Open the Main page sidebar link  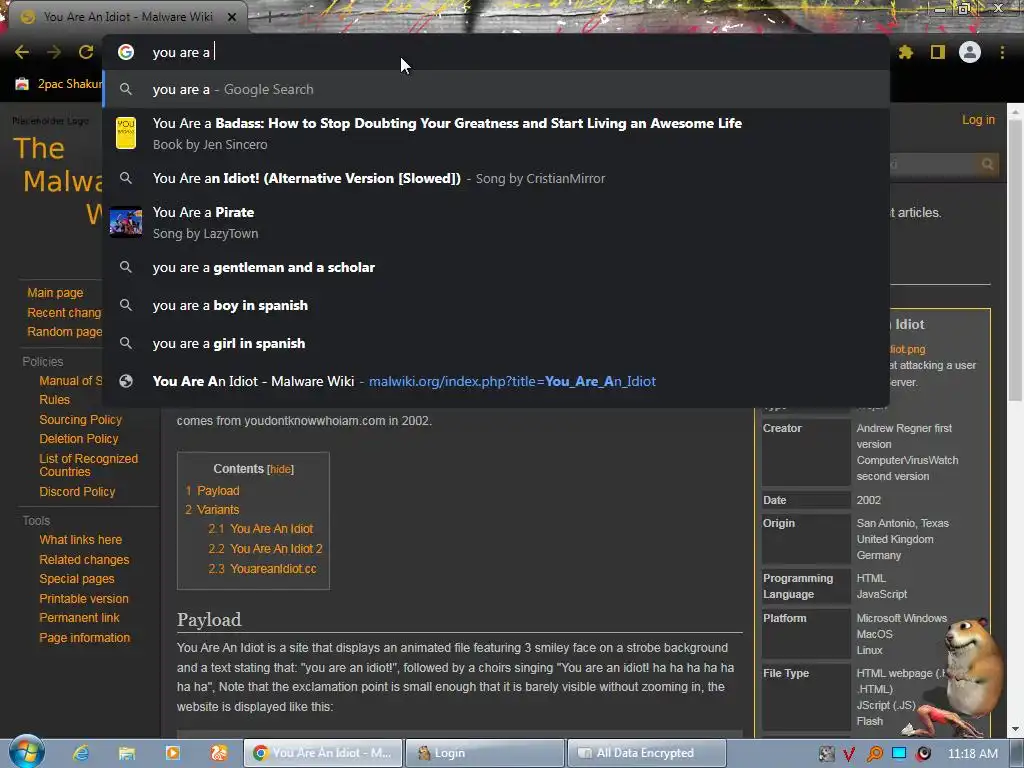click(x=55, y=293)
